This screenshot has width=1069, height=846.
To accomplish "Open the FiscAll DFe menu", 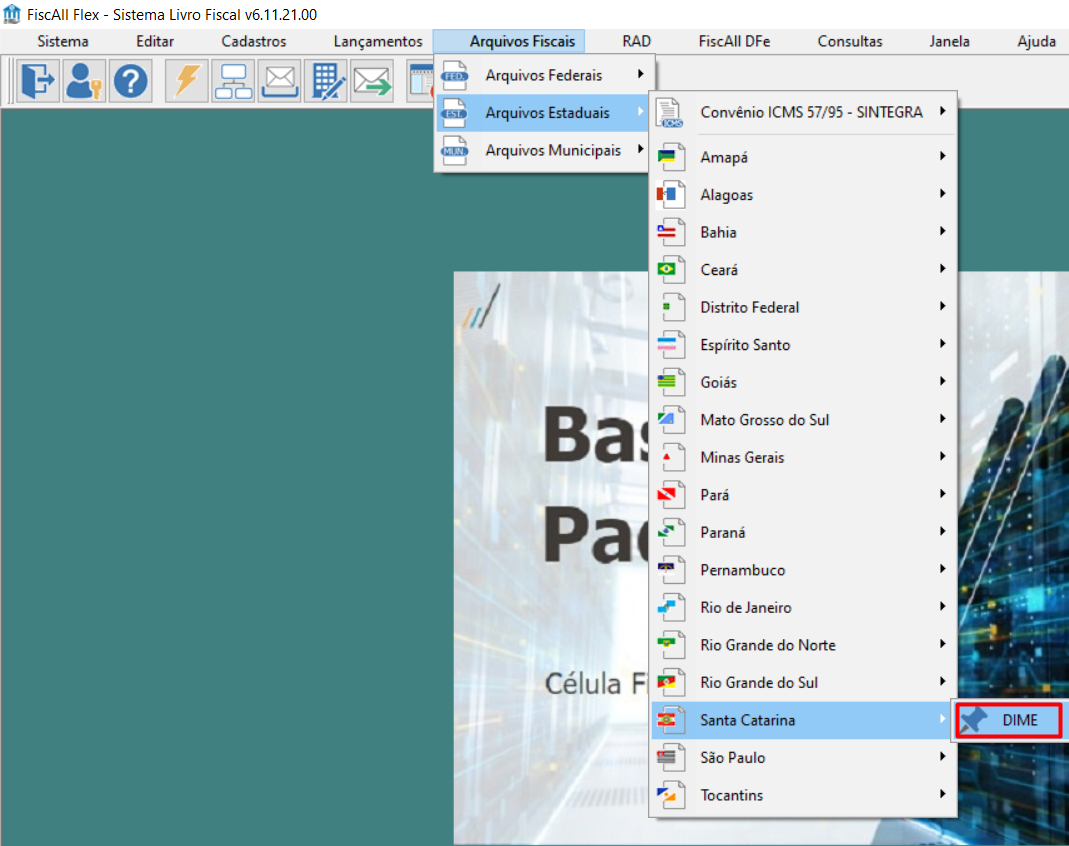I will coord(734,41).
